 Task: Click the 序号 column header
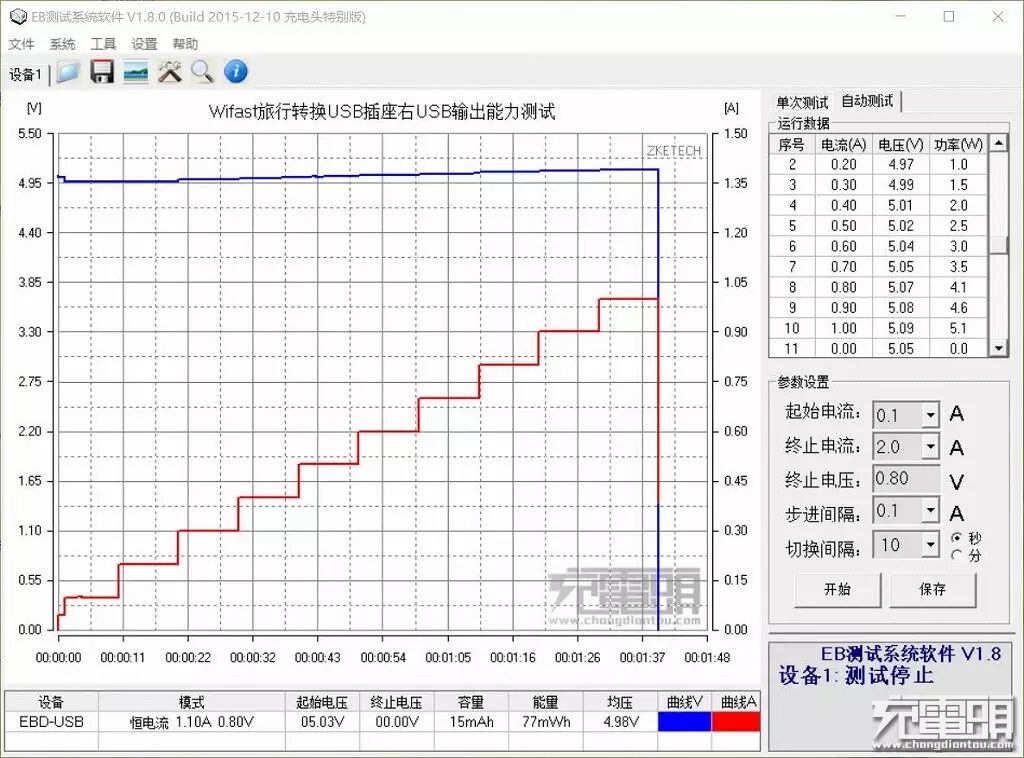792,144
